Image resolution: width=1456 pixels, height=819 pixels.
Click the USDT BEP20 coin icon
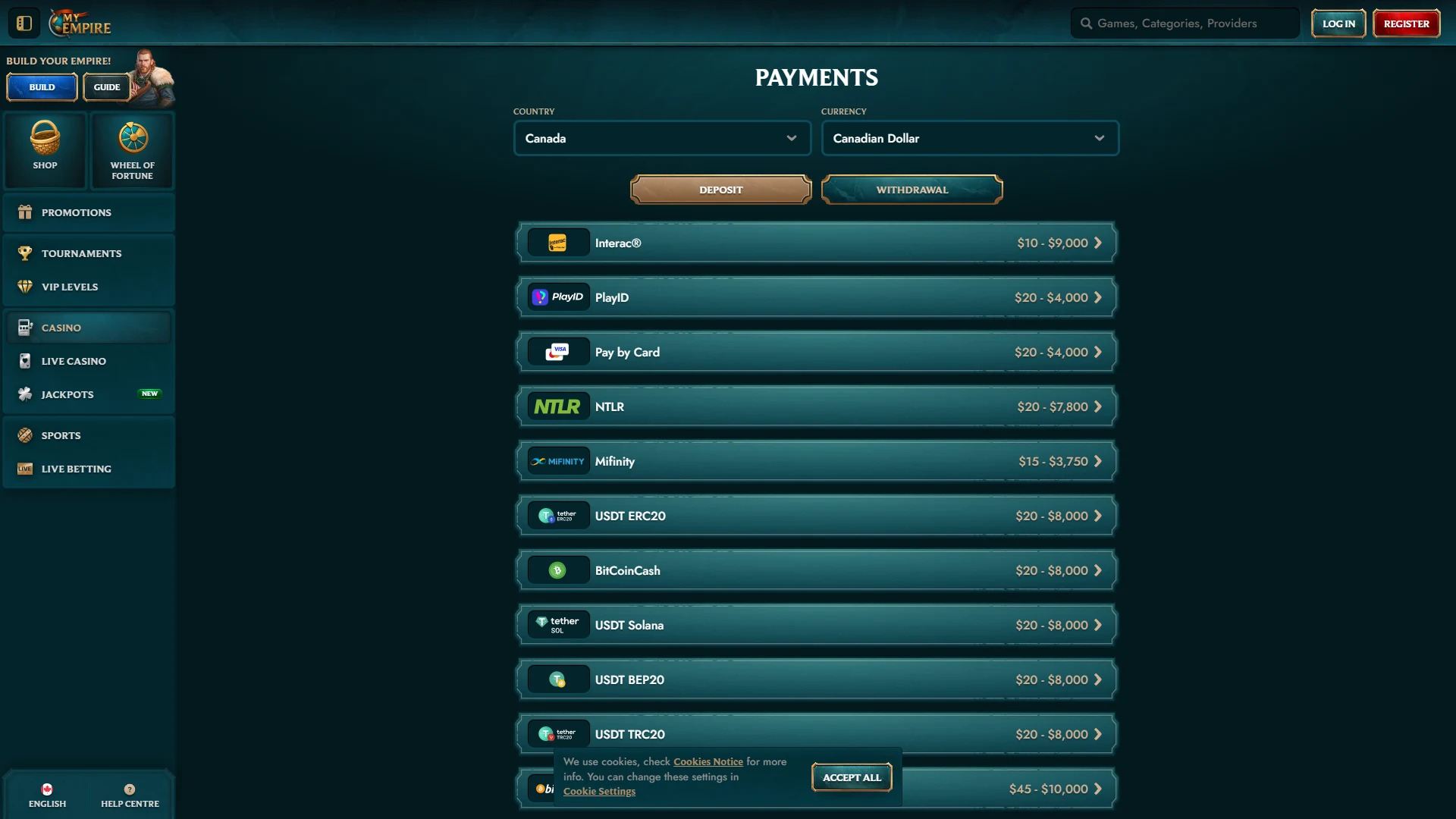point(557,679)
